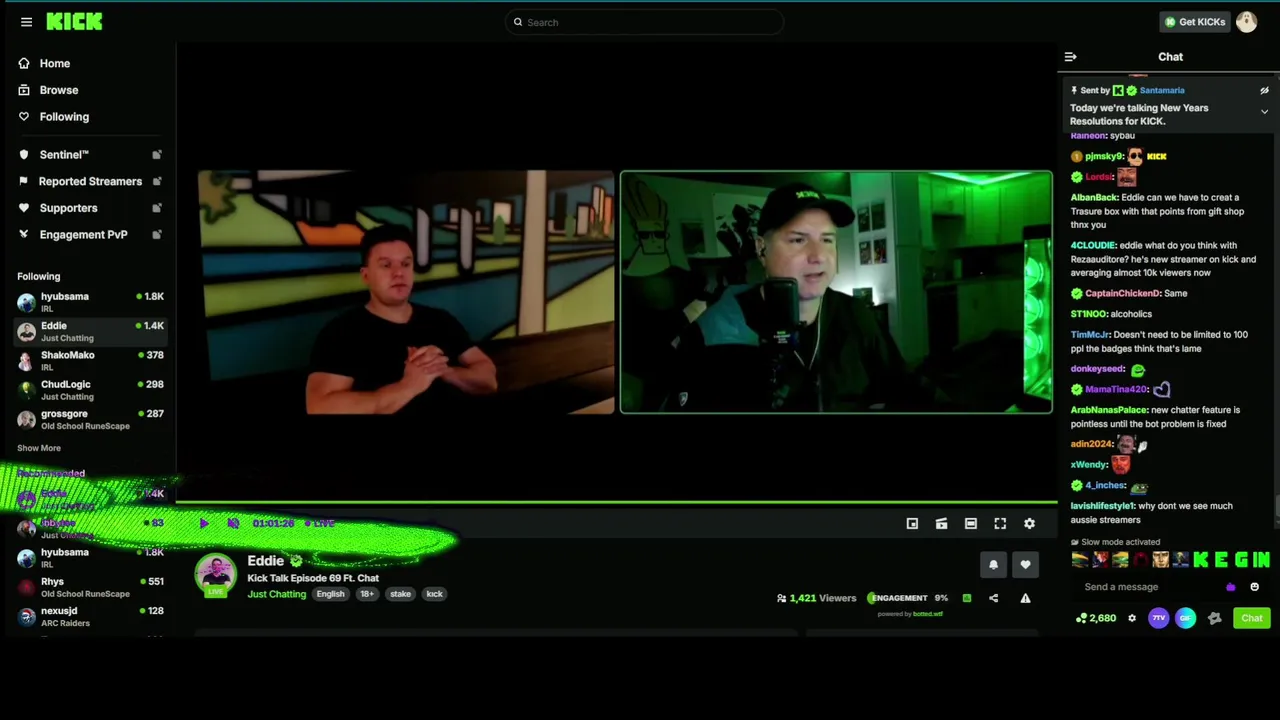Screen dimensions: 1280x720
Task: Open nexusjd channel in Recommended list
Action: pyautogui.click(x=90, y=616)
